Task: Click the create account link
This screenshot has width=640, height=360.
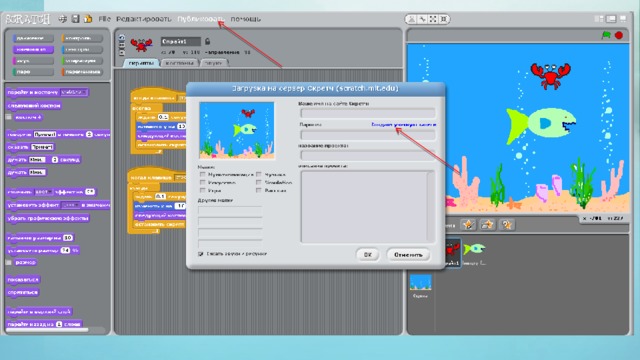Action: (404, 124)
